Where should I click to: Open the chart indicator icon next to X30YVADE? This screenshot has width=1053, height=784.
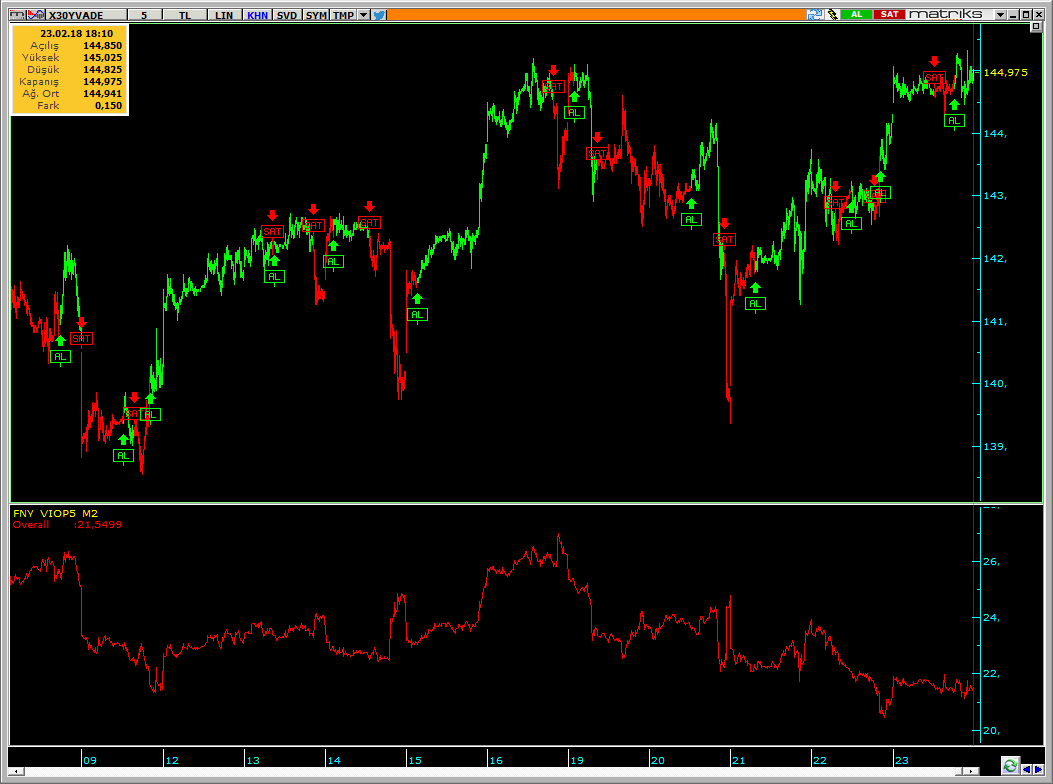36,15
